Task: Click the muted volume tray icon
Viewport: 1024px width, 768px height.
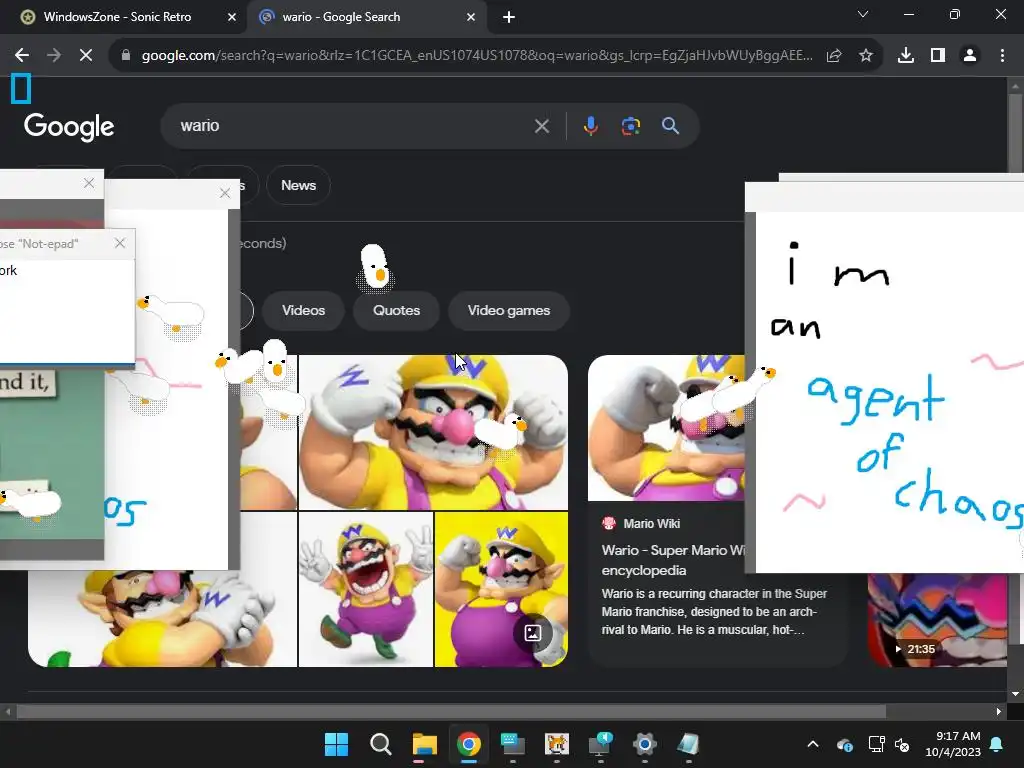Action: point(902,744)
